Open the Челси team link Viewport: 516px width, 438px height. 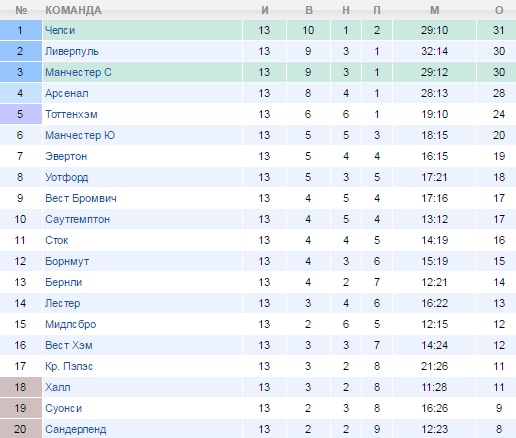pos(60,30)
